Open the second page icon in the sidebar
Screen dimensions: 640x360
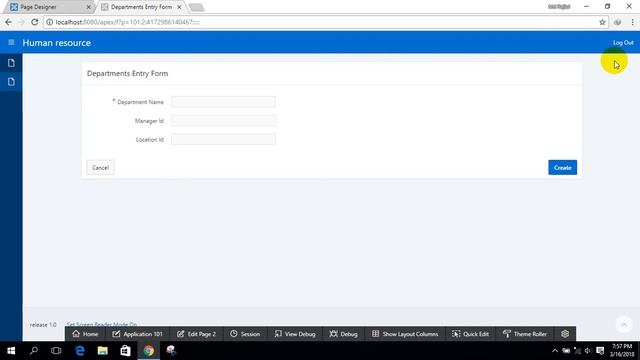coord(11,82)
